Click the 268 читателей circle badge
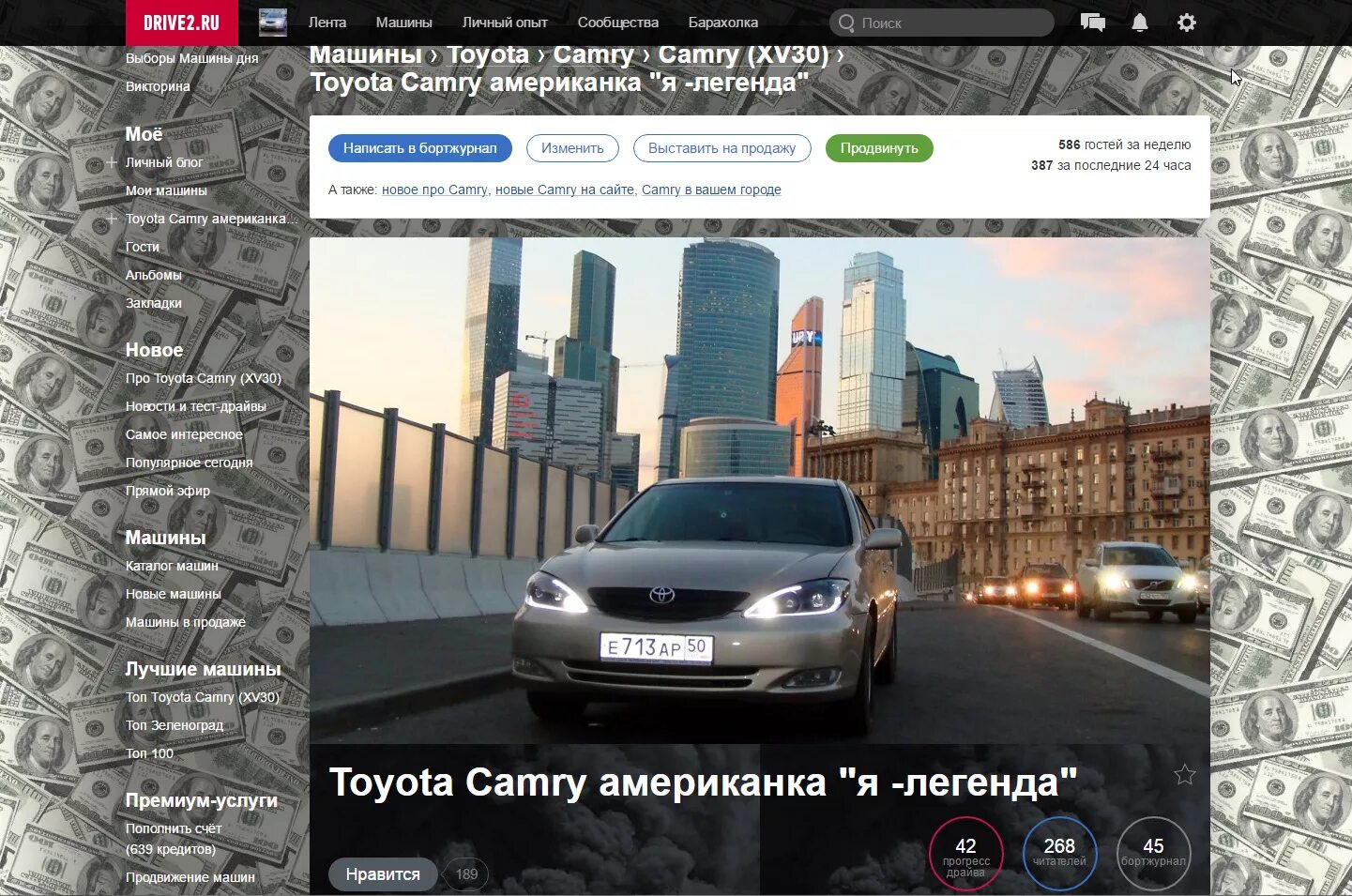This screenshot has height=896, width=1352. (x=1059, y=853)
